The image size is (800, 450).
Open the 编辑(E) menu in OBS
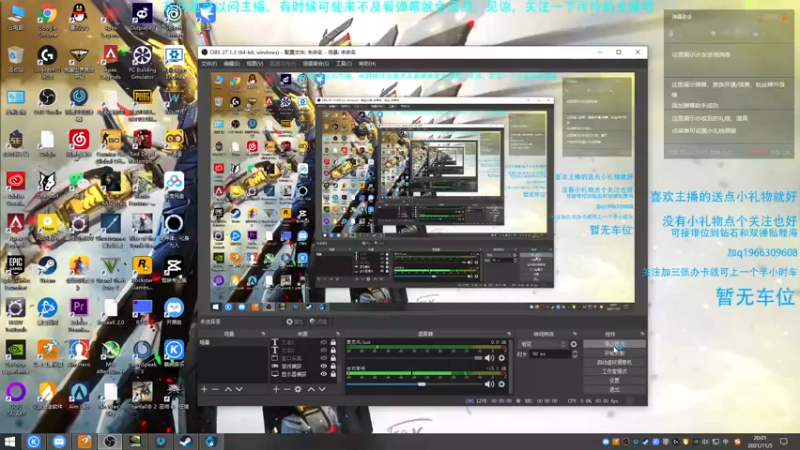[x=231, y=64]
